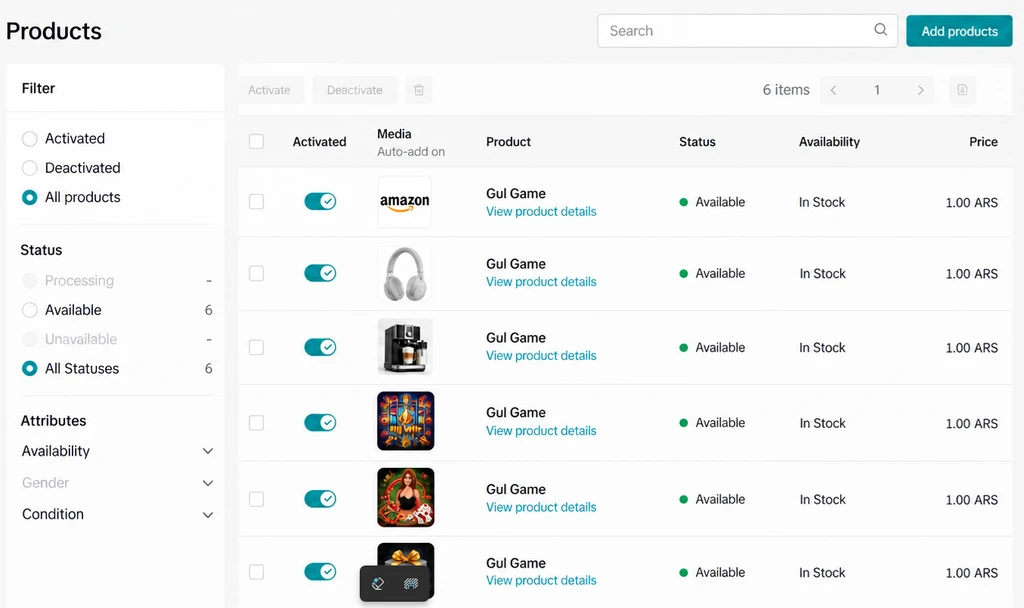Viewport: 1024px width, 608px height.
Task: Open View product details in the Amazon logo row
Action: click(x=541, y=212)
